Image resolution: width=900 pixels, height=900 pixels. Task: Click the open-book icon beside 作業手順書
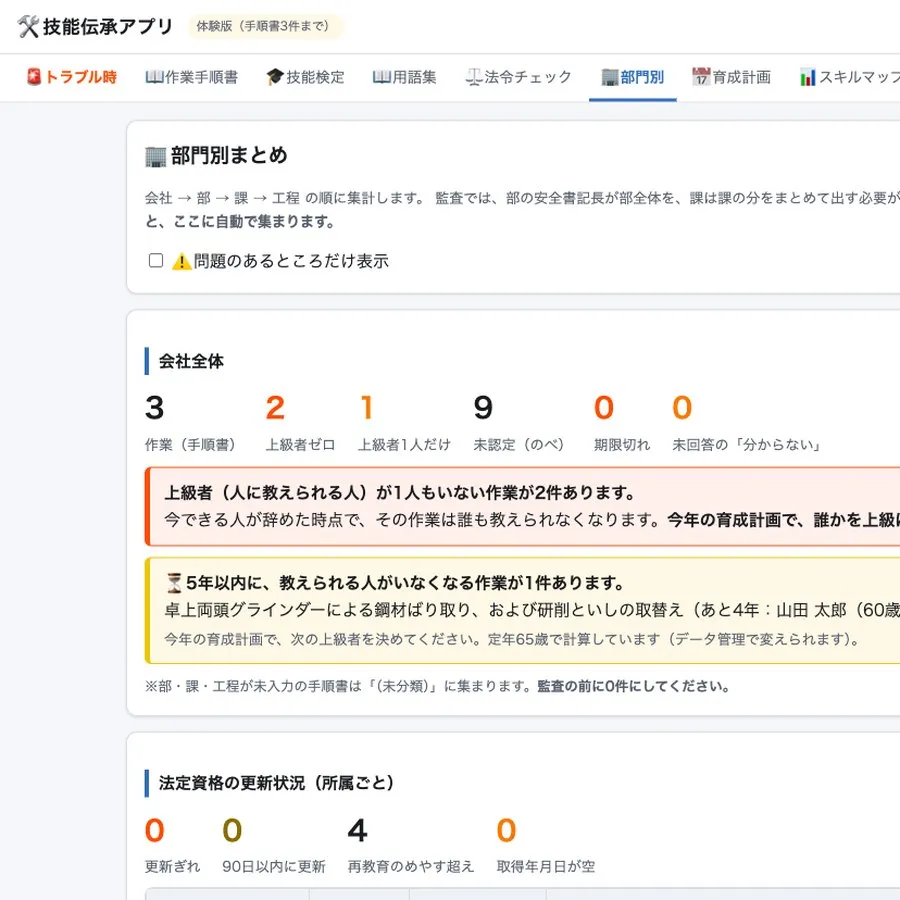pos(154,77)
